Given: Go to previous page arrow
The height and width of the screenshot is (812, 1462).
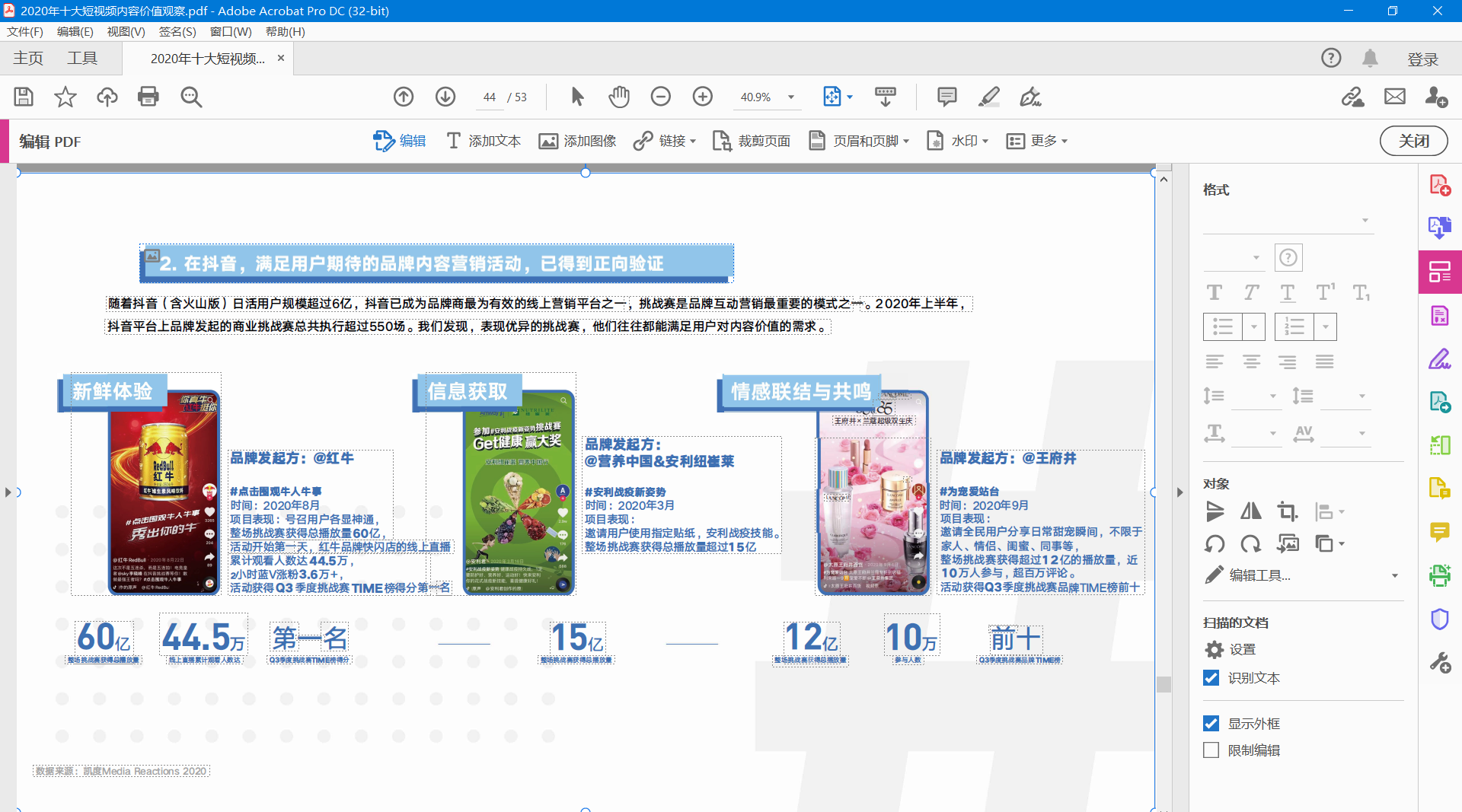Looking at the screenshot, I should pos(404,97).
